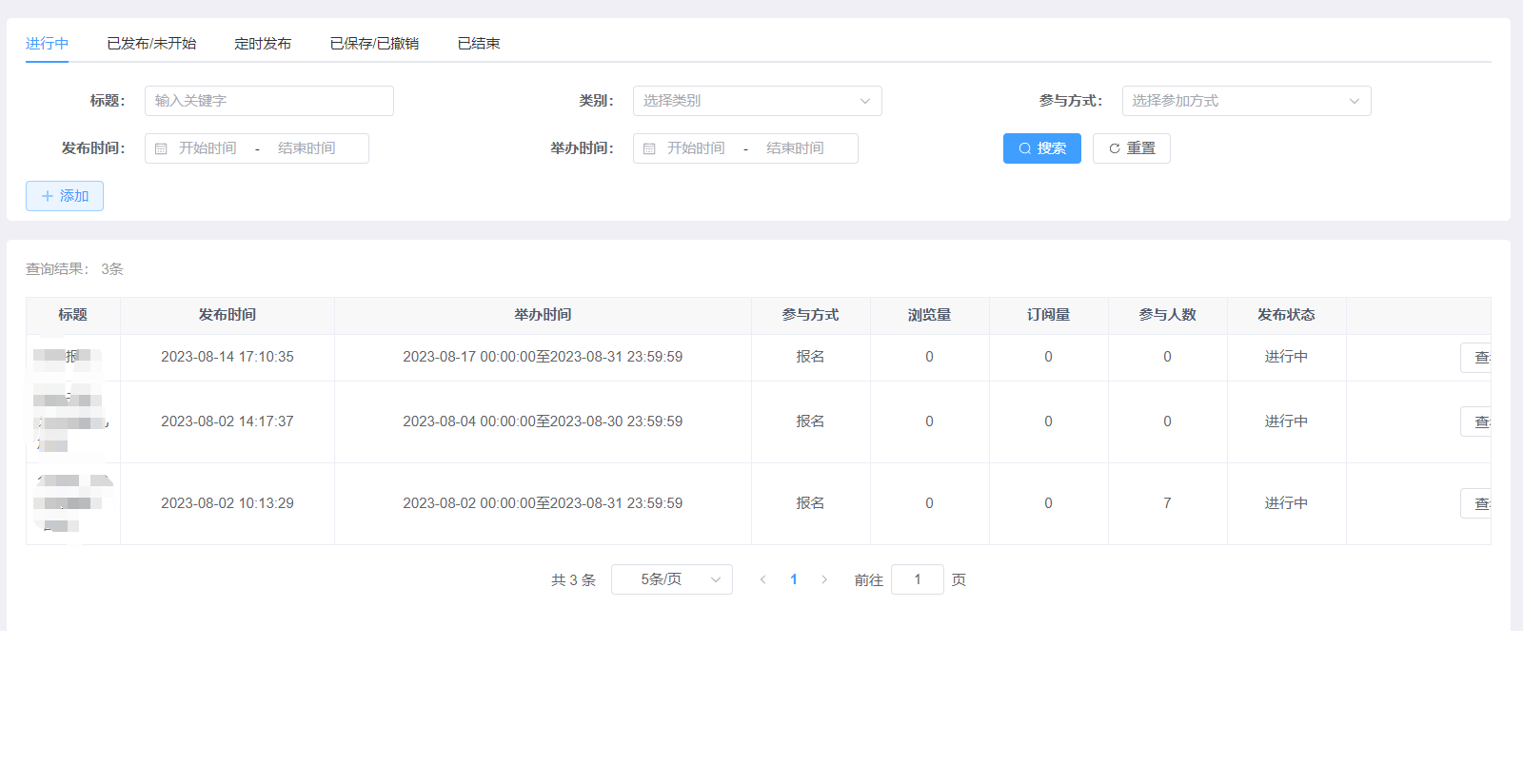Viewport: 1523px width, 784px height.
Task: Click the 发布状态 column header
Action: click(1287, 315)
